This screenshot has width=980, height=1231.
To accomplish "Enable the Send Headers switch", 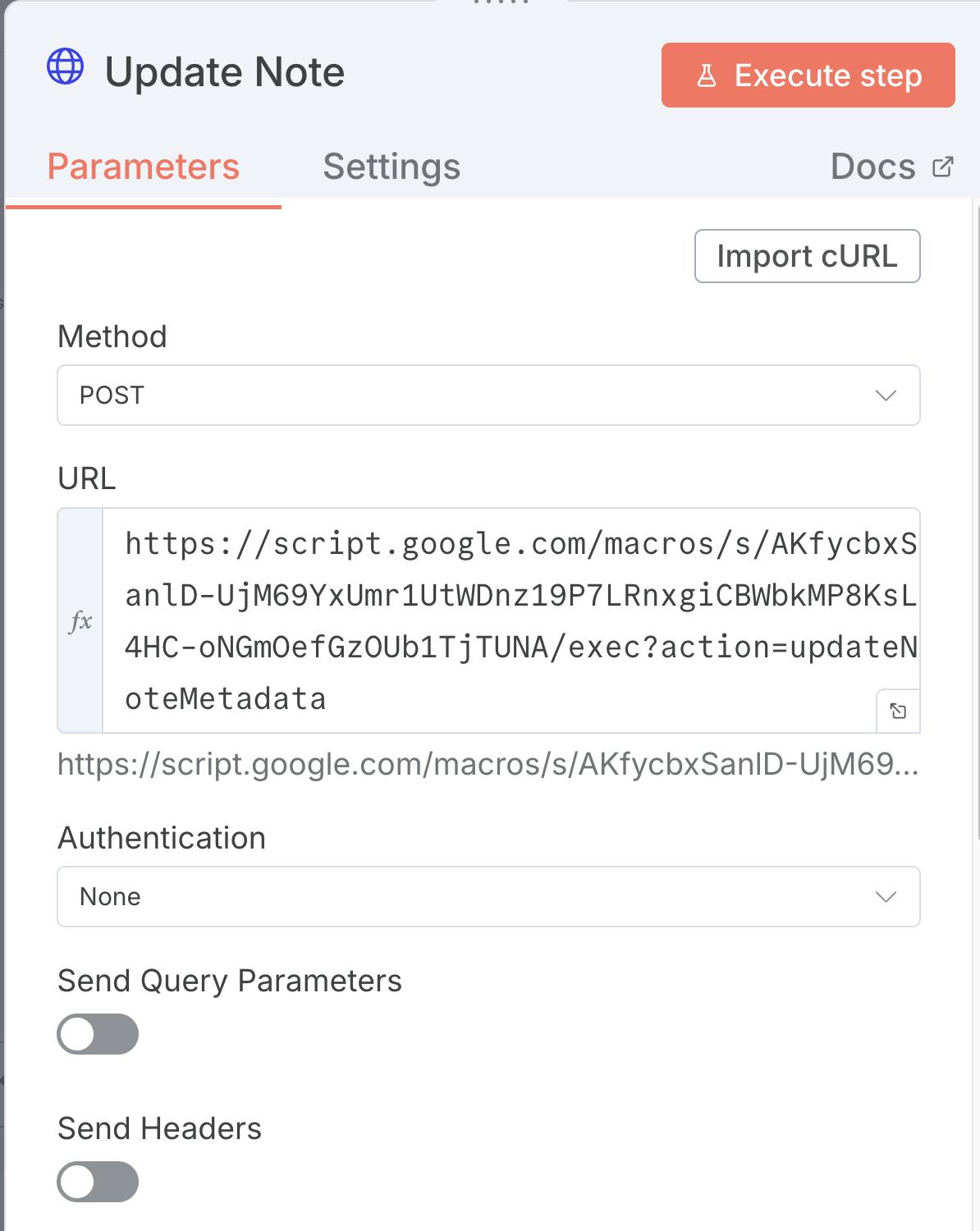I will [98, 1182].
